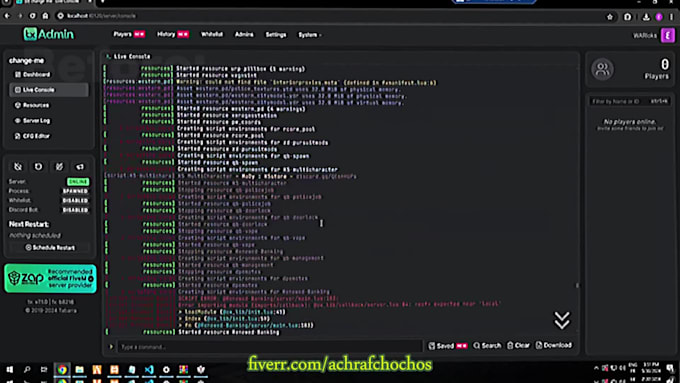Select Live Console in the sidebar
This screenshot has height=383, width=680.
tap(49, 90)
